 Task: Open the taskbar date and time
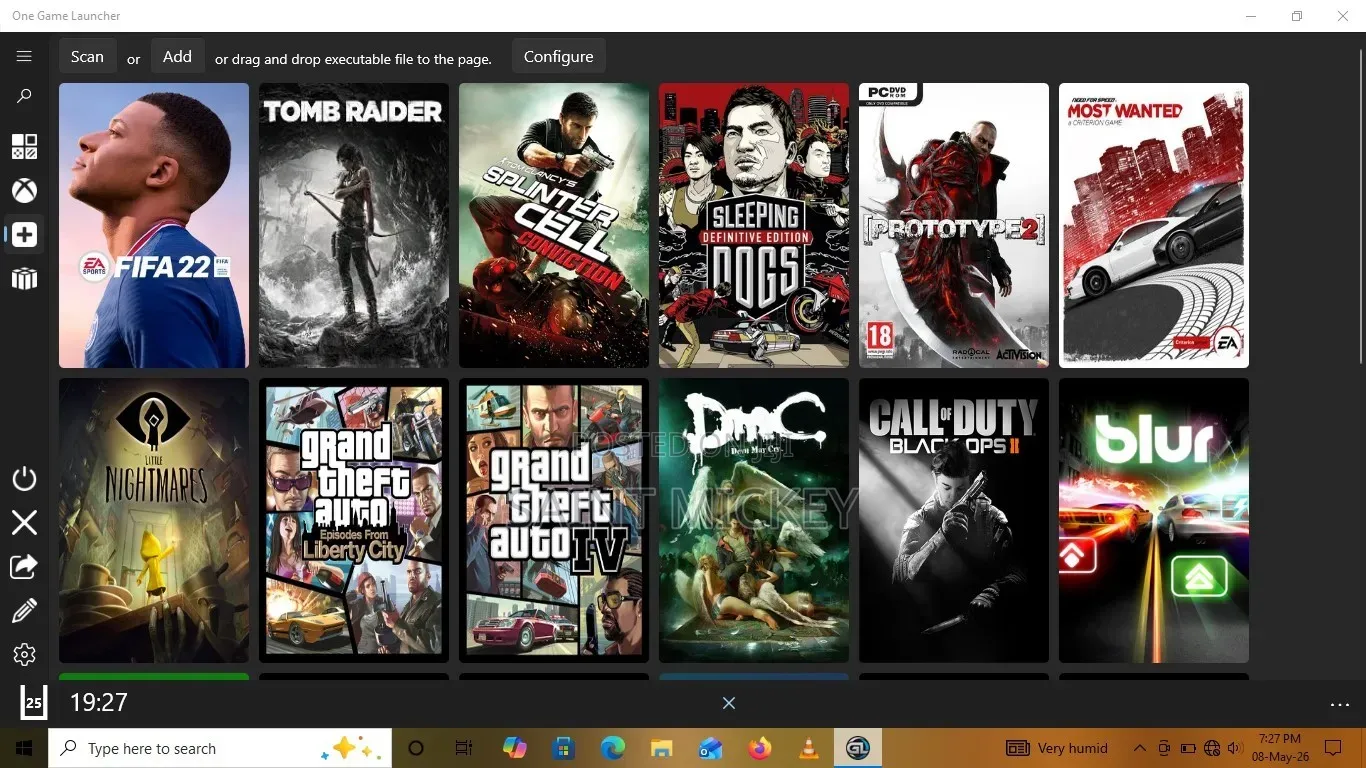coord(1280,748)
